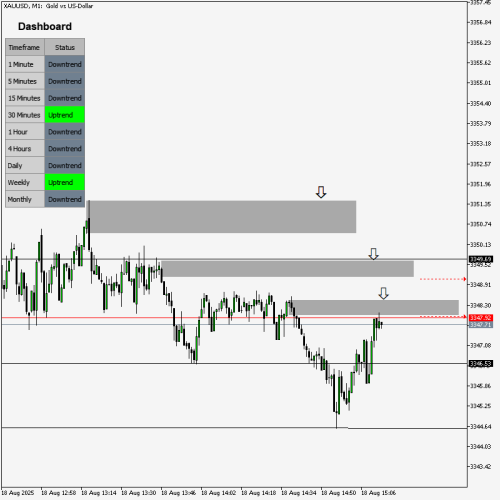Viewport: 500px width, 500px height.
Task: Select the 30 Minutes timeframe cell
Action: point(25,115)
